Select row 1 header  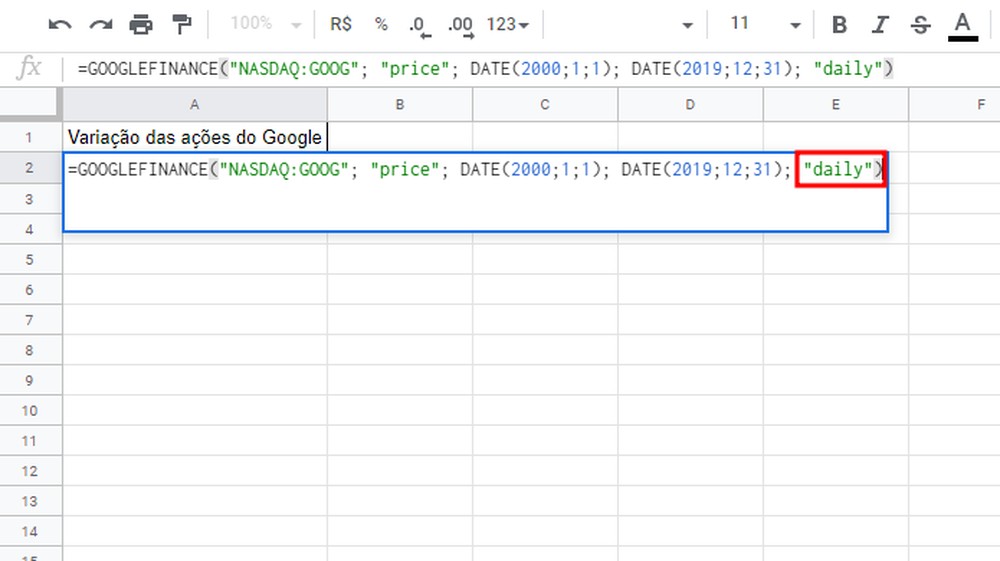click(x=29, y=137)
